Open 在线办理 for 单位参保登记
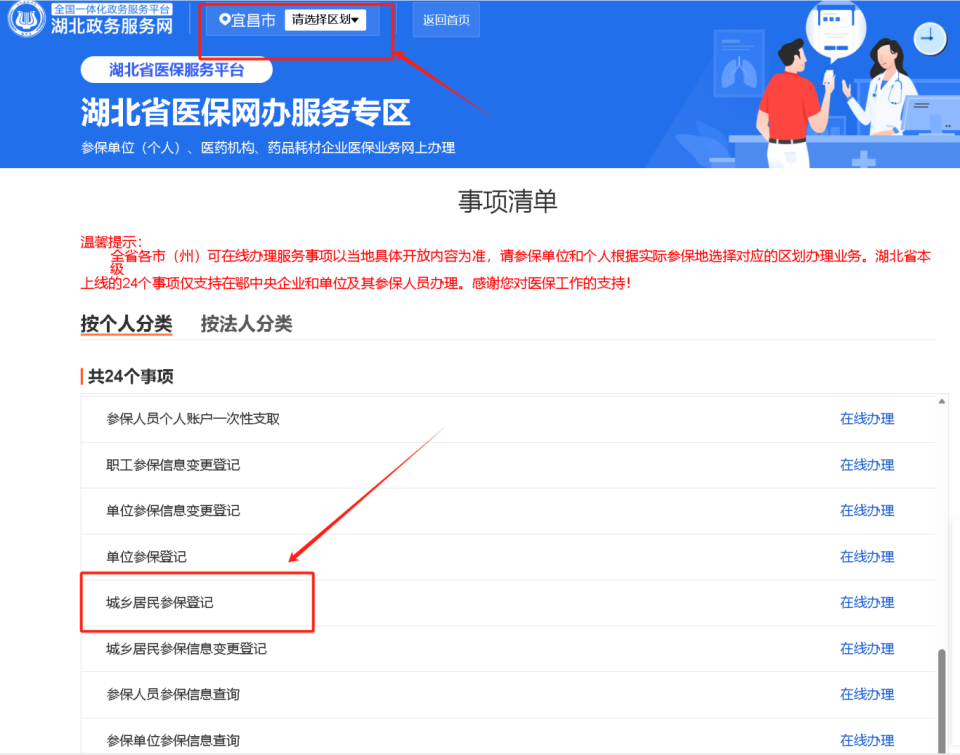 (x=866, y=556)
